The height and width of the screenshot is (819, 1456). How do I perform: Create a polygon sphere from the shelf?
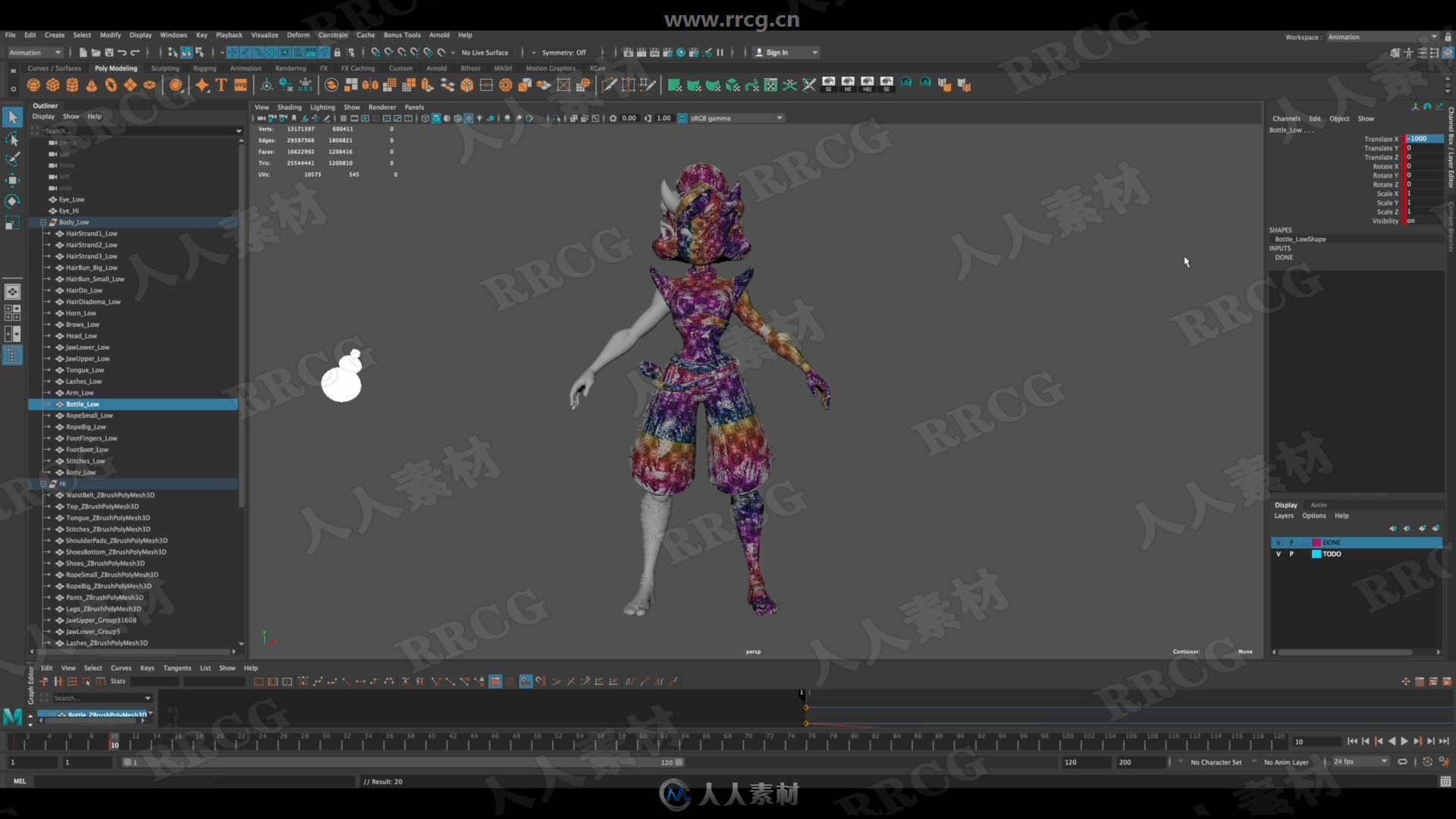pos(33,85)
